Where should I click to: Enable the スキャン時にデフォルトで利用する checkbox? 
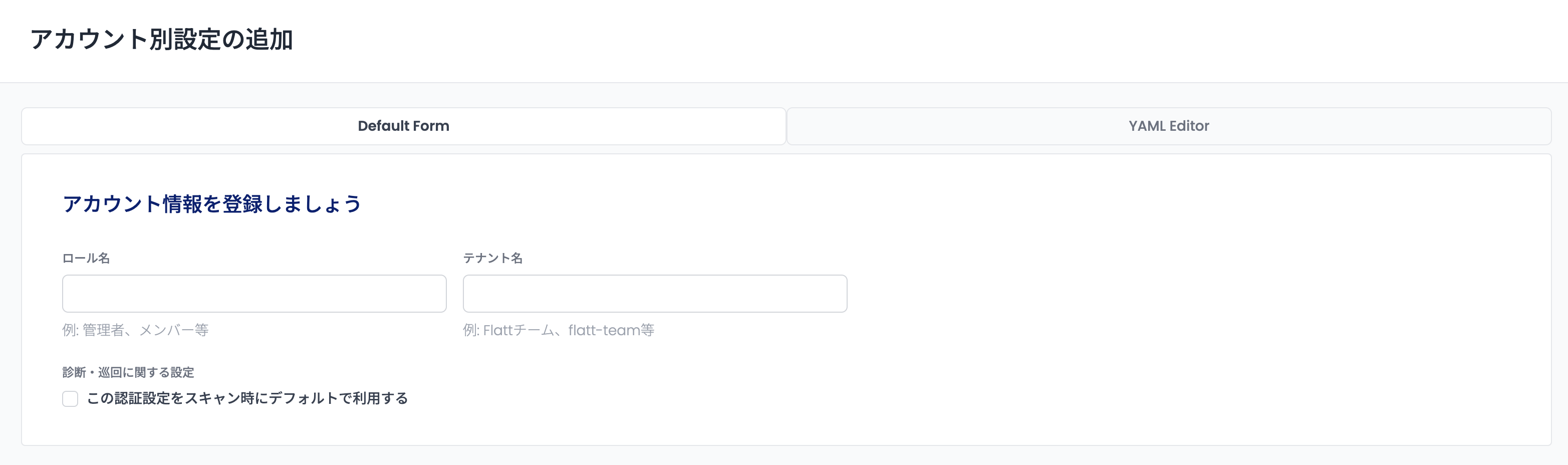pos(70,399)
